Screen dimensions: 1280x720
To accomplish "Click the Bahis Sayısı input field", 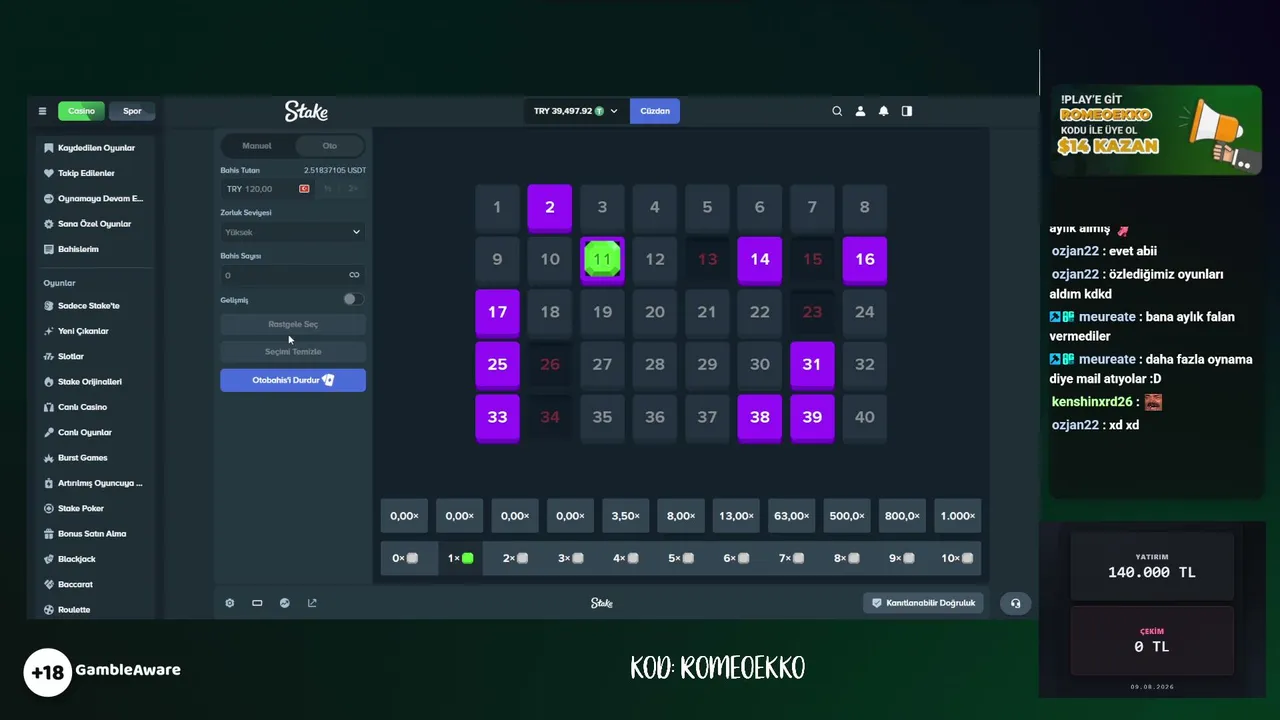I will pyautogui.click(x=293, y=275).
